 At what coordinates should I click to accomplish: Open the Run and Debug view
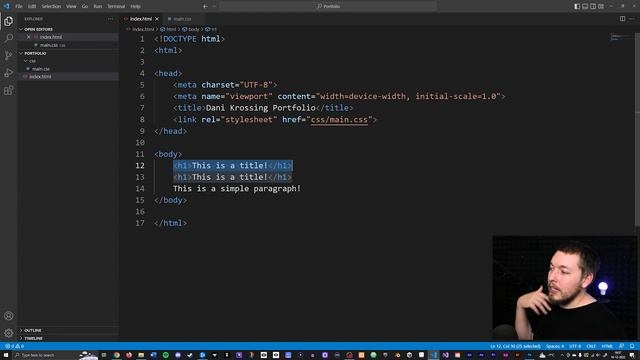point(9,73)
